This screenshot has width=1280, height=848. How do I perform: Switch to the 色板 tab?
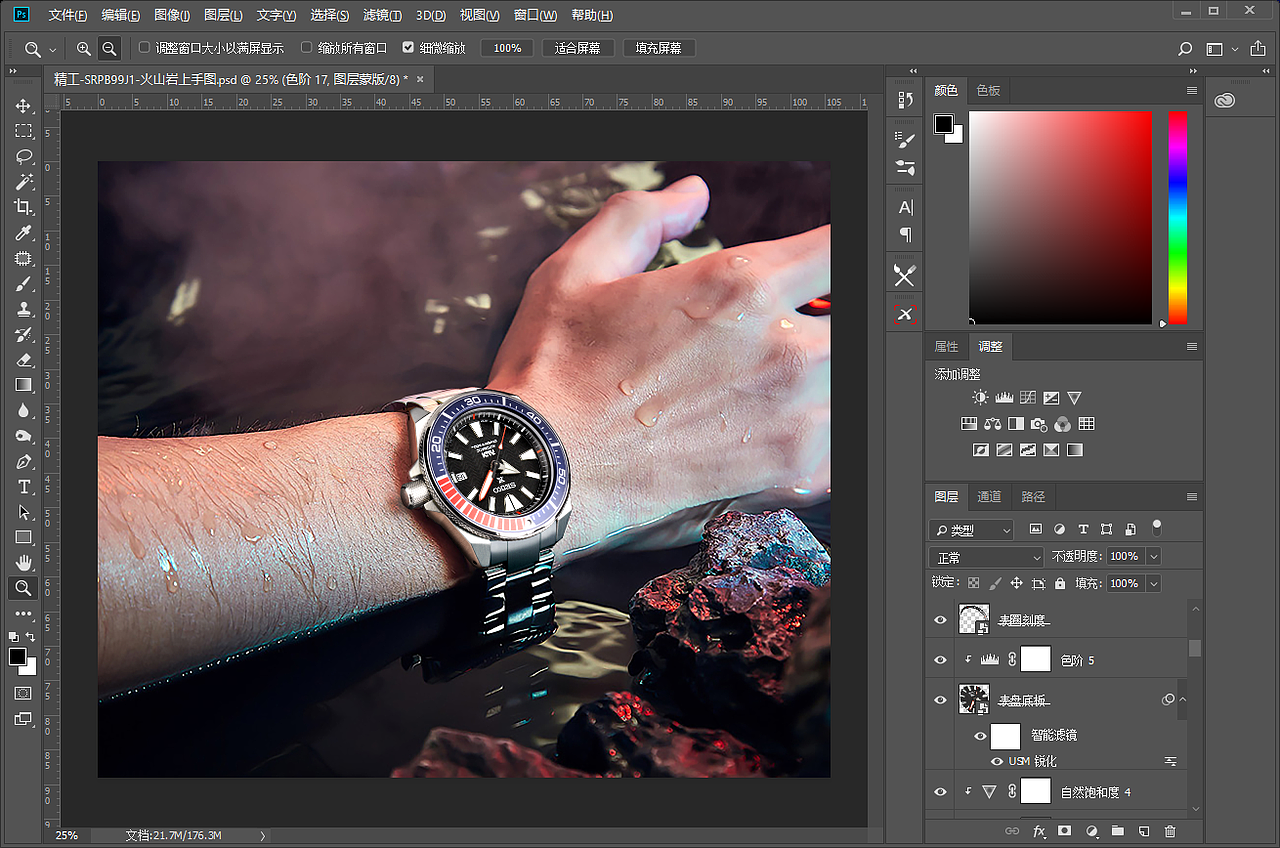[988, 91]
